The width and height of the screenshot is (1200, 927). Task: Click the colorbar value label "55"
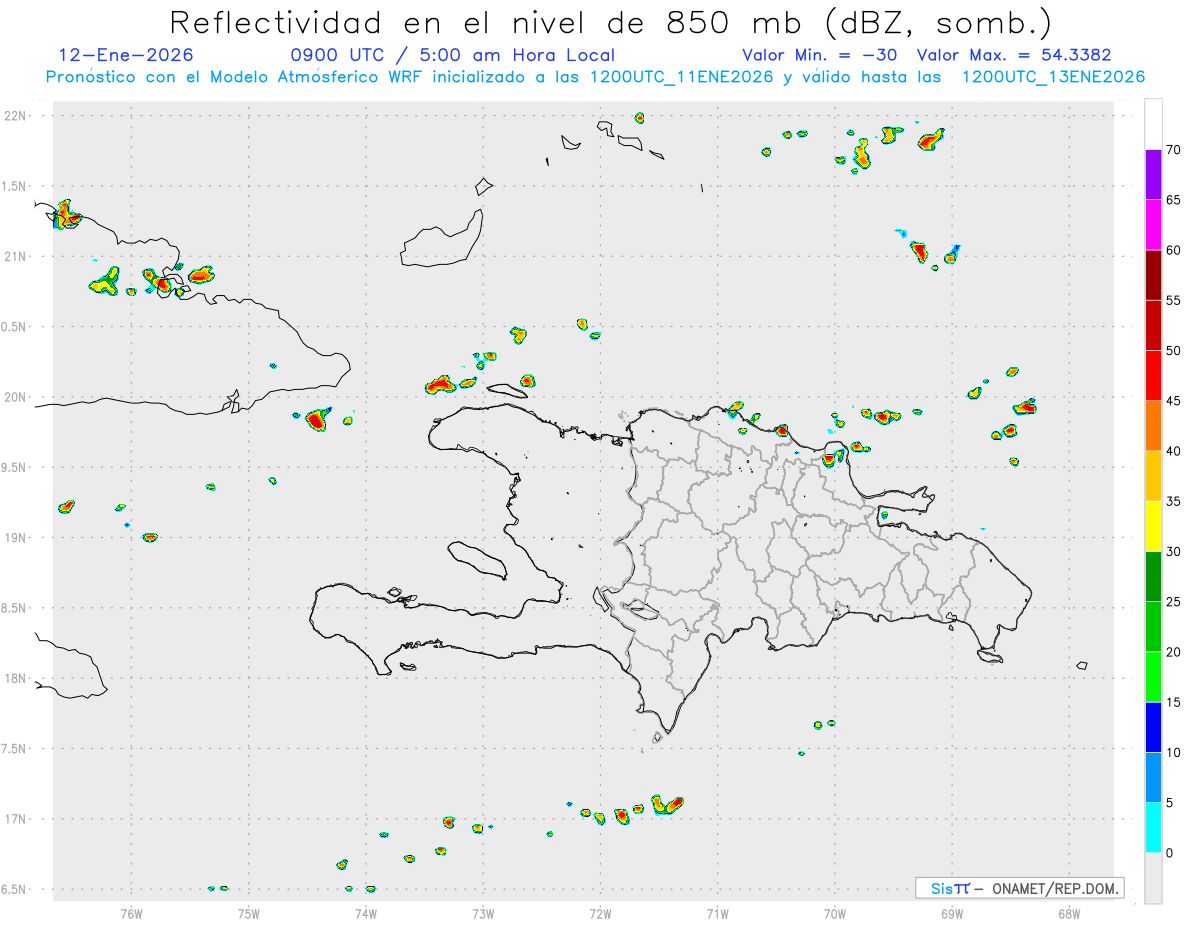click(1174, 300)
